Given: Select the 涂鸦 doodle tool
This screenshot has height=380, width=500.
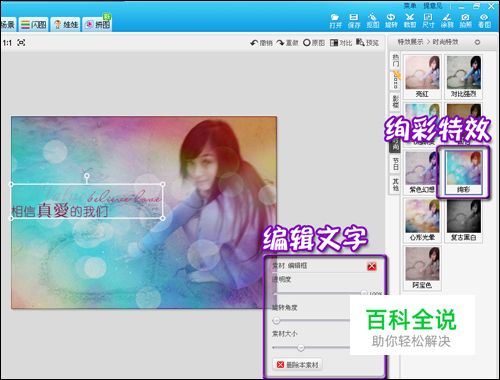Looking at the screenshot, I should pos(447,21).
